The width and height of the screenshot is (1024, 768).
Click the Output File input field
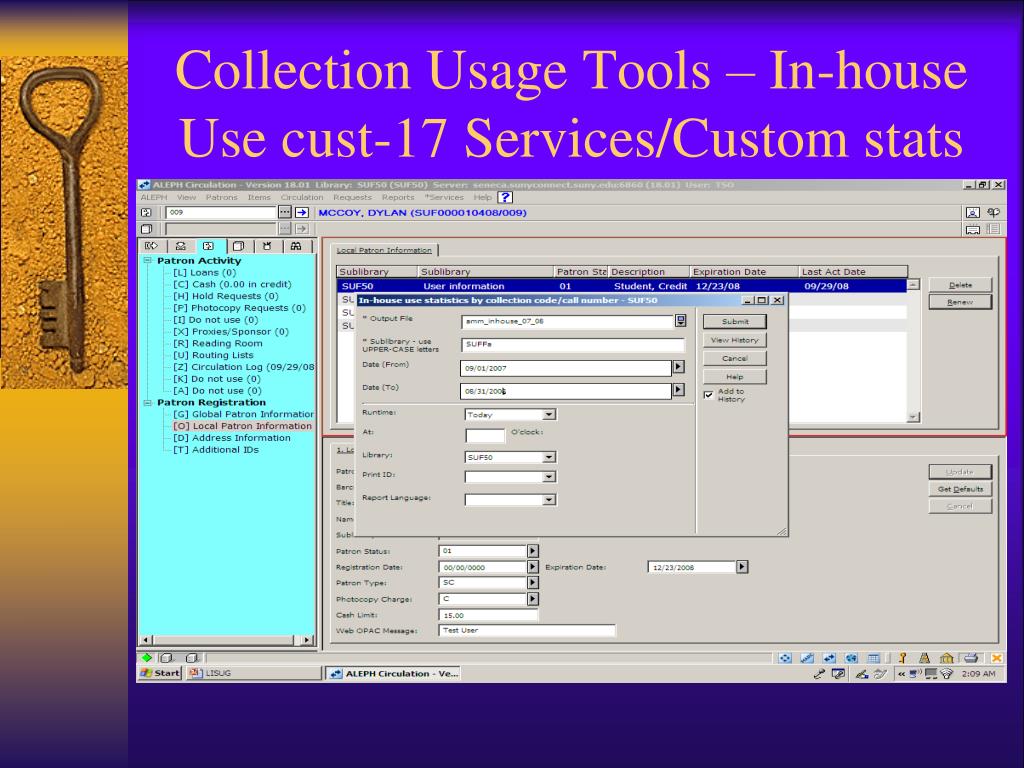(x=568, y=321)
